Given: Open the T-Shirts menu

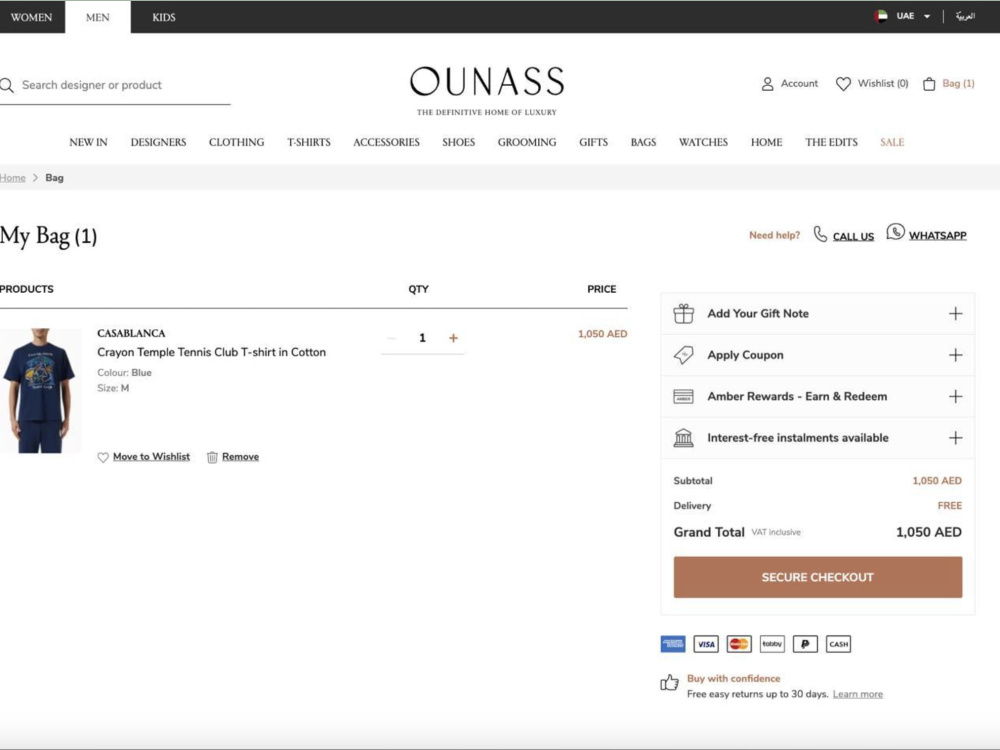Looking at the screenshot, I should 309,142.
